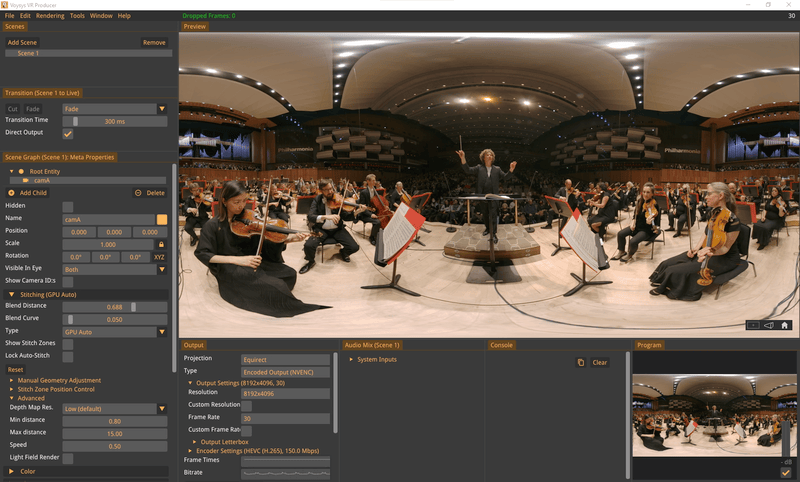
Task: Open the File menu
Action: tap(9, 16)
